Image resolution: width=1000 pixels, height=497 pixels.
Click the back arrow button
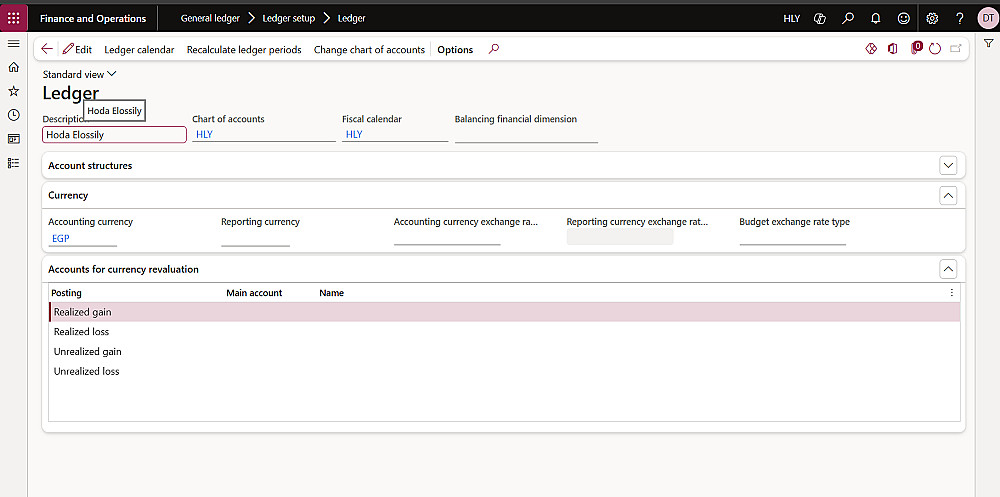(x=47, y=49)
